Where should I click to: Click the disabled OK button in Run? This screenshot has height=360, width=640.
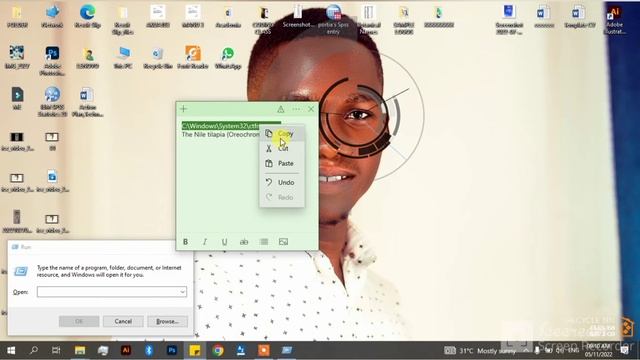pos(79,321)
